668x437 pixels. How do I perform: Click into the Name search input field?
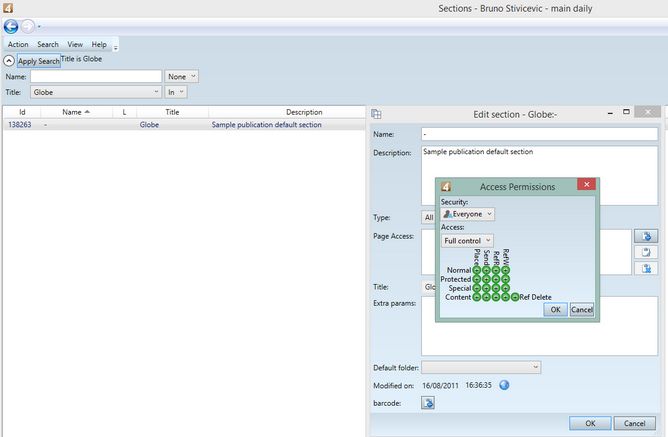(96, 76)
